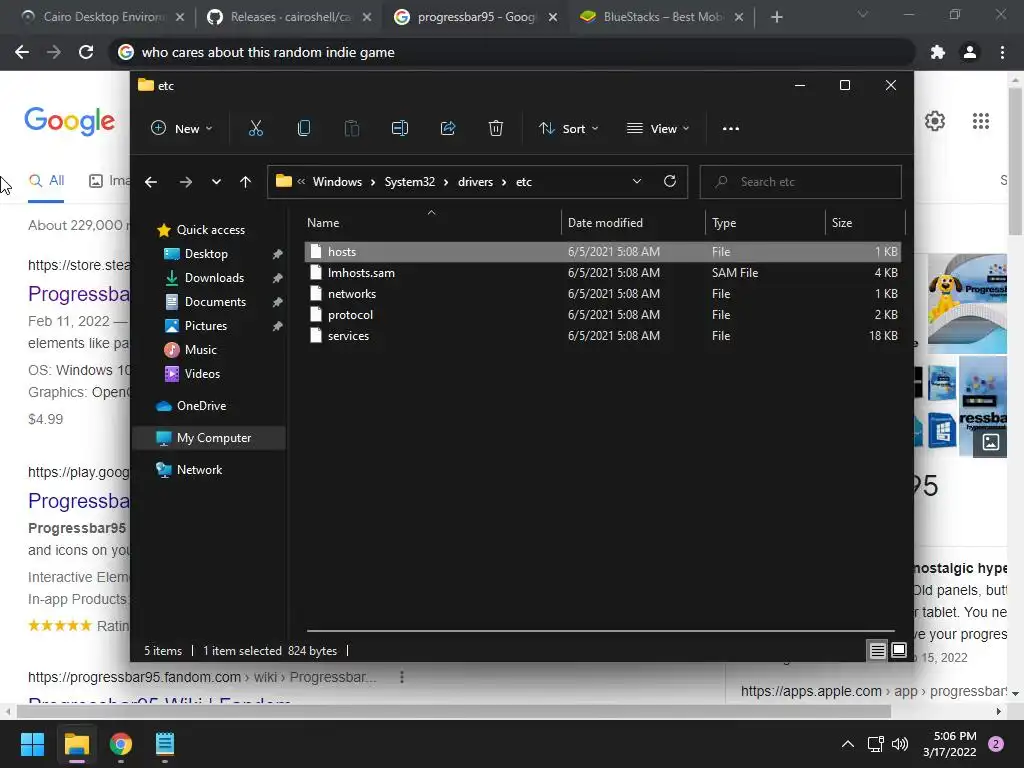Sort by the Date modified column header
Image resolution: width=1024 pixels, height=768 pixels.
pyautogui.click(x=633, y=223)
